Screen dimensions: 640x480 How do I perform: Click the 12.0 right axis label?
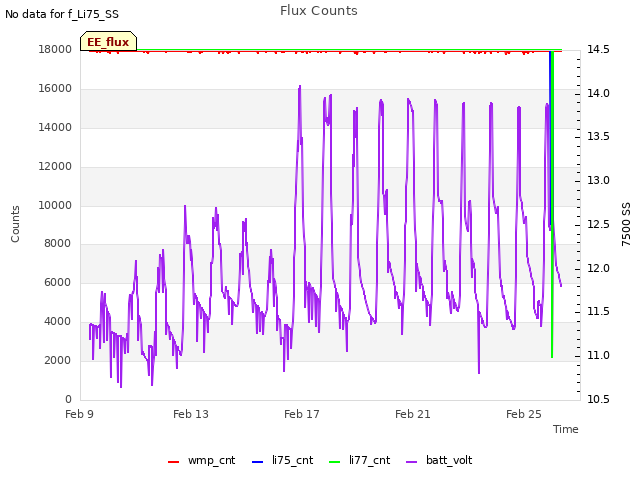pyautogui.click(x=598, y=268)
